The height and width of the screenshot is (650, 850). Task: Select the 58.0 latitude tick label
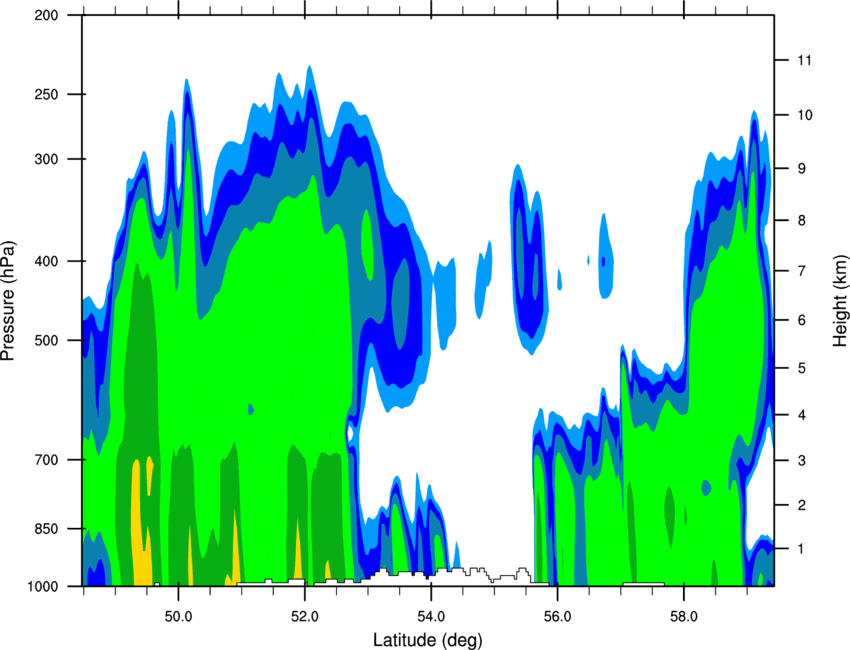pos(684,616)
